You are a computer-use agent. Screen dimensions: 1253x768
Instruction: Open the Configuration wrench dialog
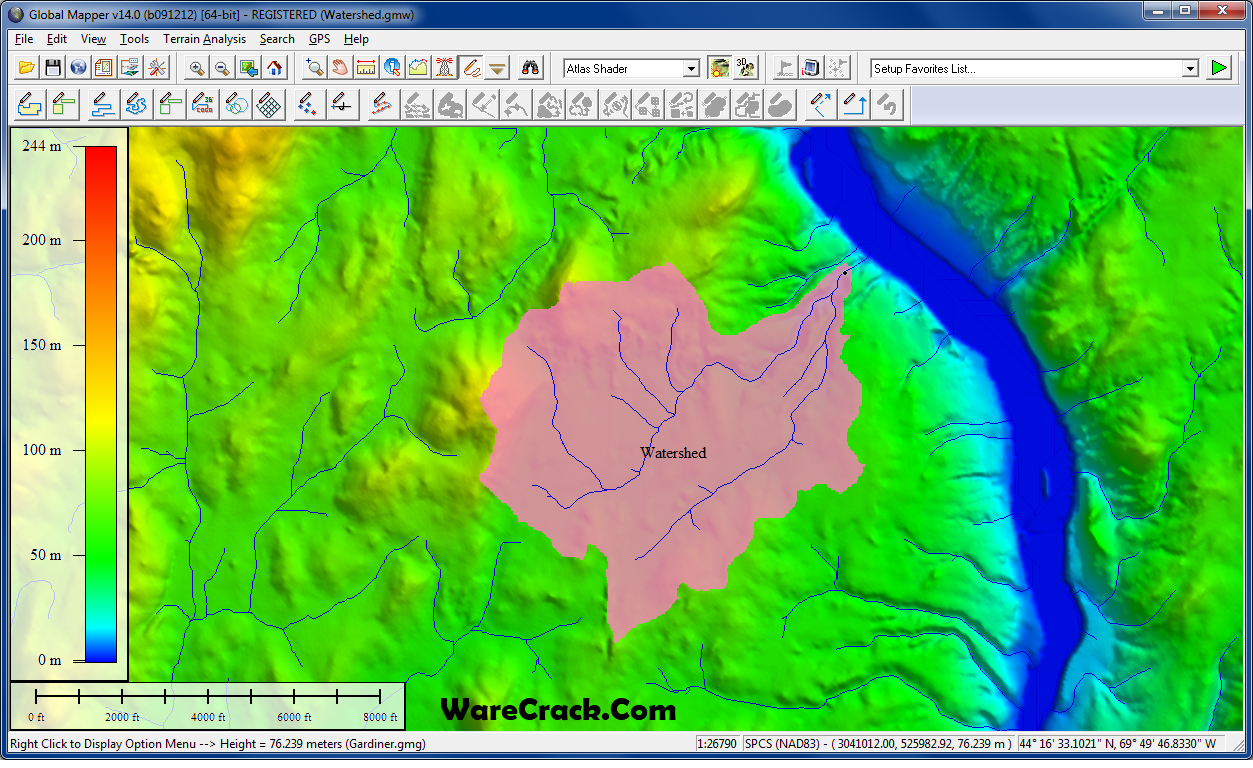coord(158,67)
